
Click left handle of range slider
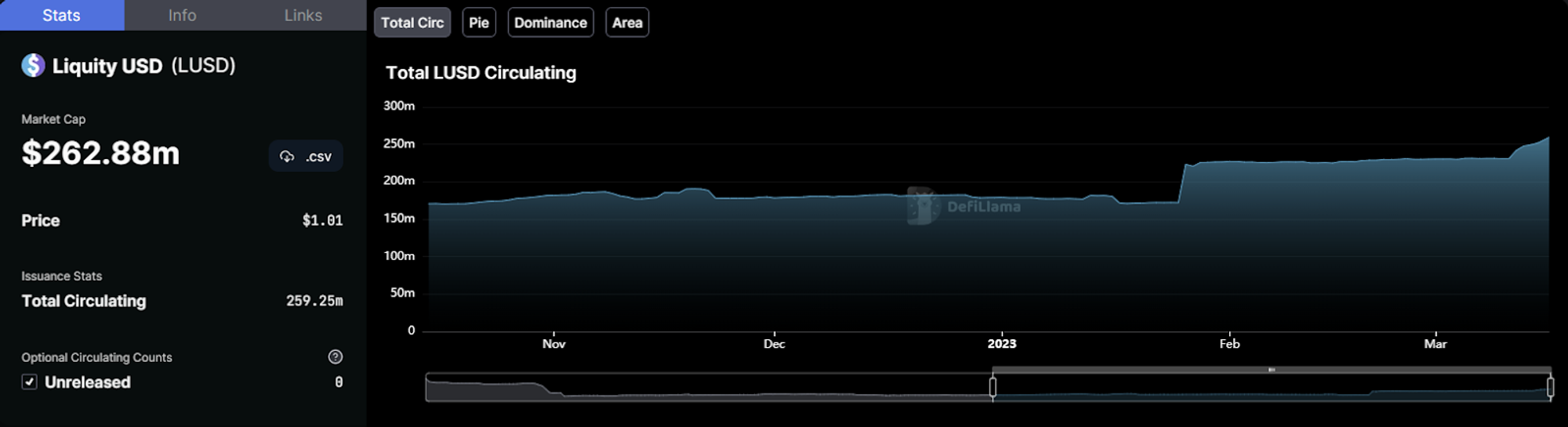pos(993,387)
